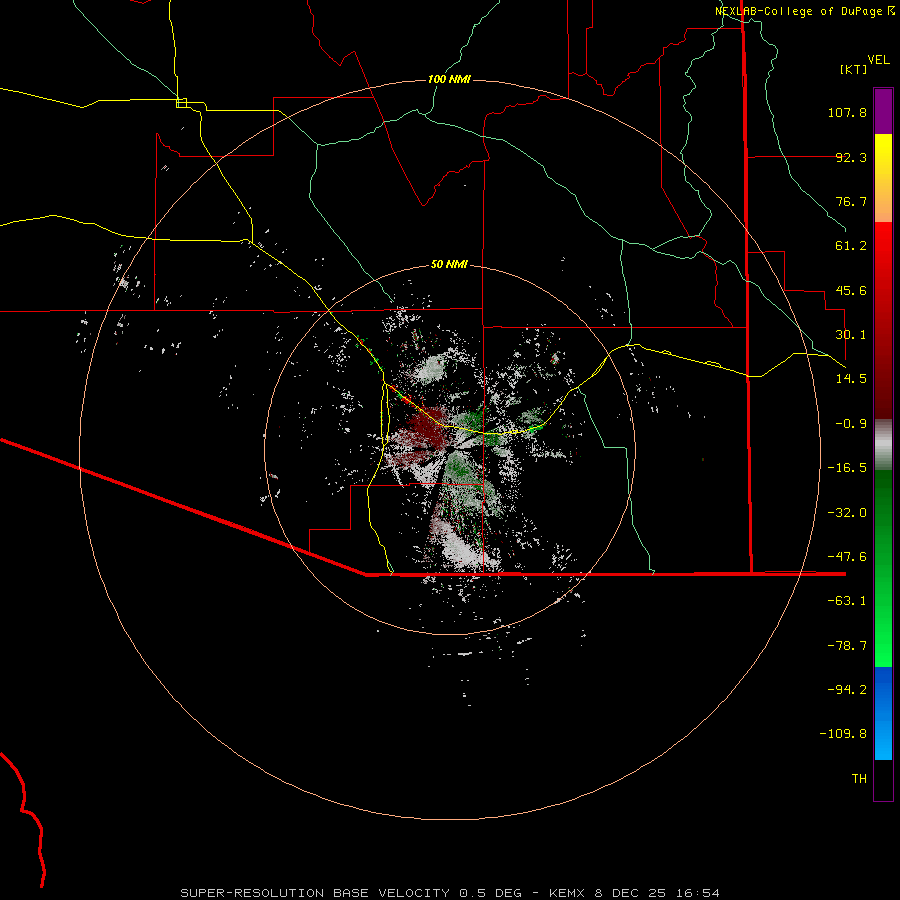900x900 pixels.
Task: Click the [KT] units label
Action: [854, 69]
